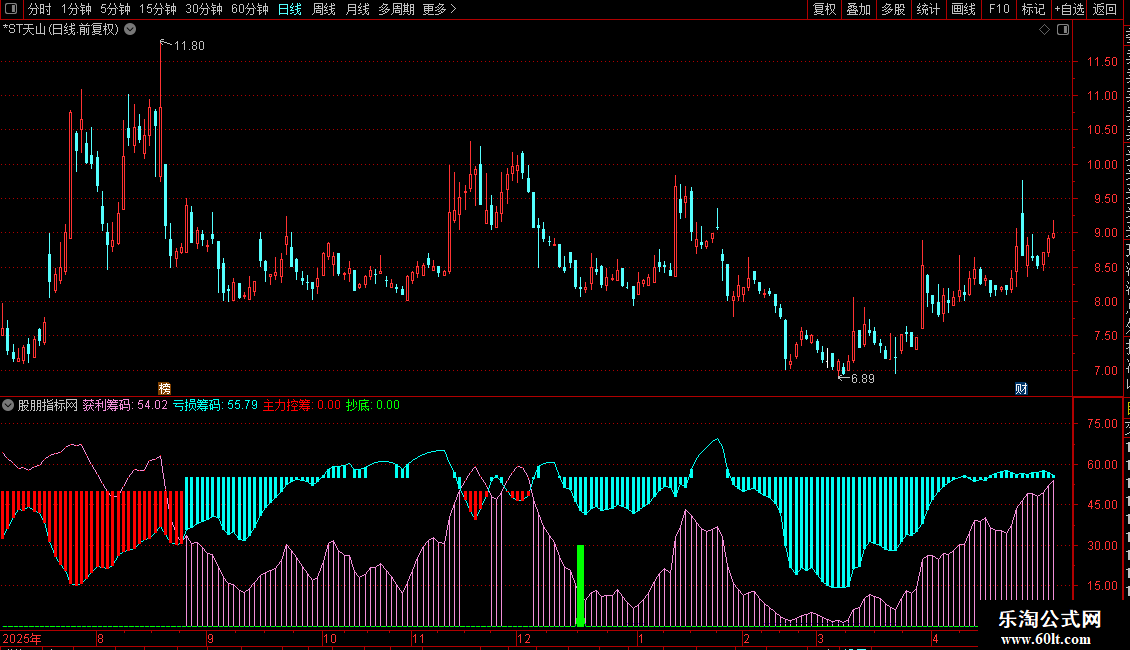Click the 叠加 overlay button
Viewport: 1130px width, 650px height.
858,9
